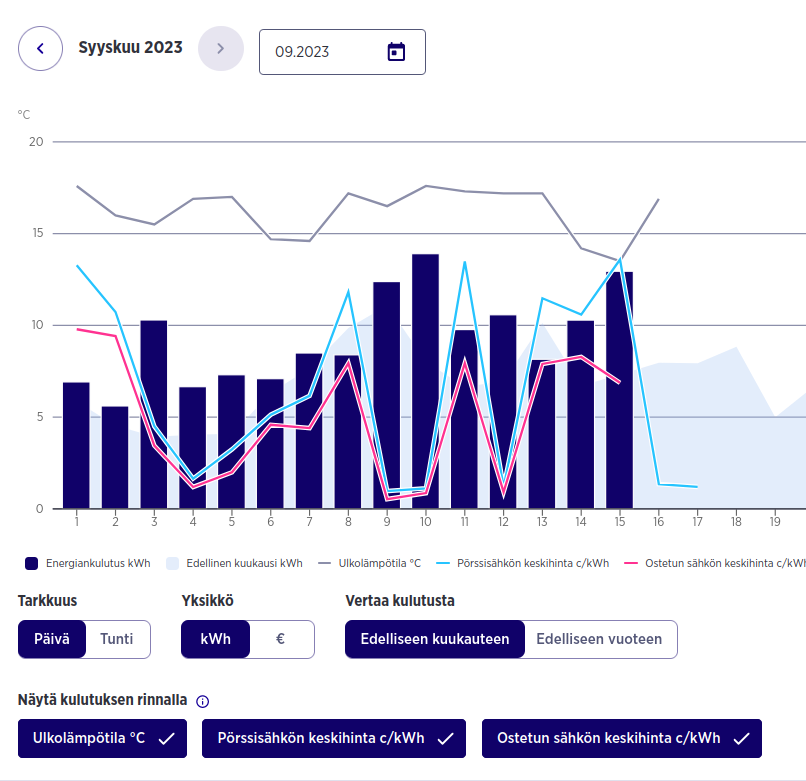Go to previous month with back arrow

41,48
